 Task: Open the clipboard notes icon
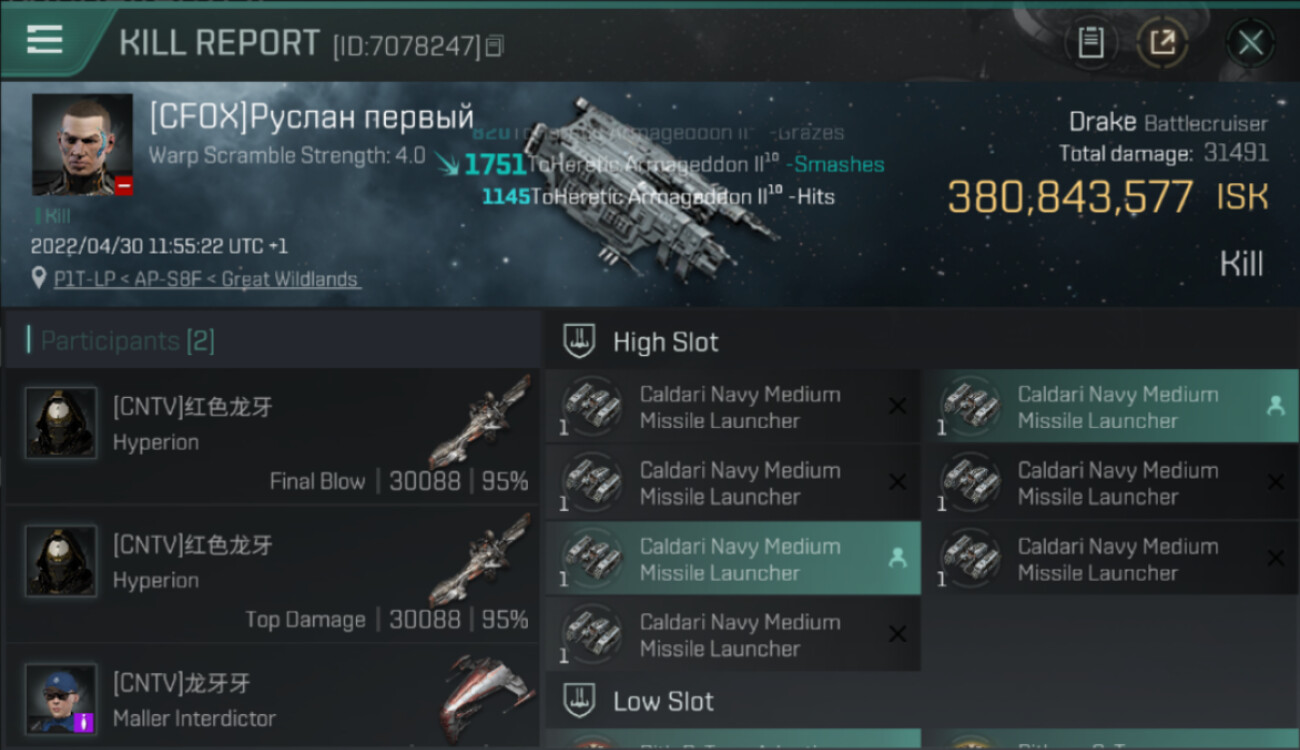tap(1090, 42)
